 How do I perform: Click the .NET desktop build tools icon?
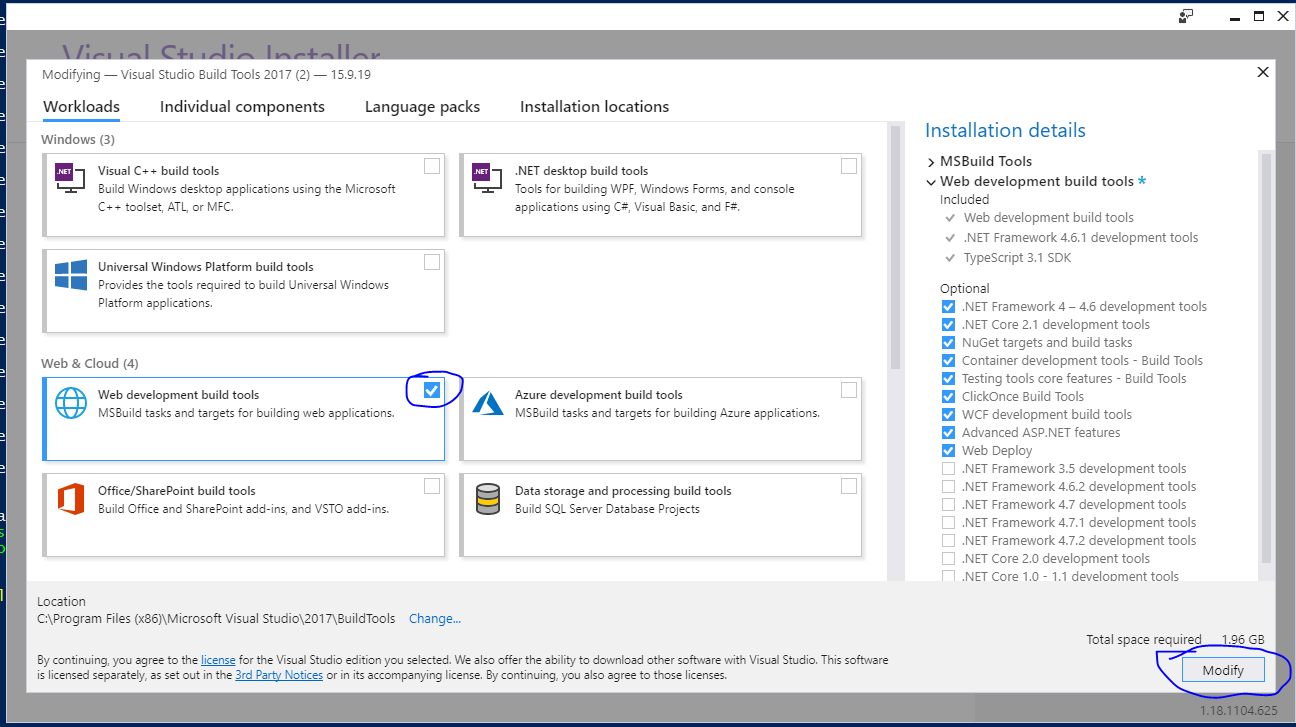(487, 178)
